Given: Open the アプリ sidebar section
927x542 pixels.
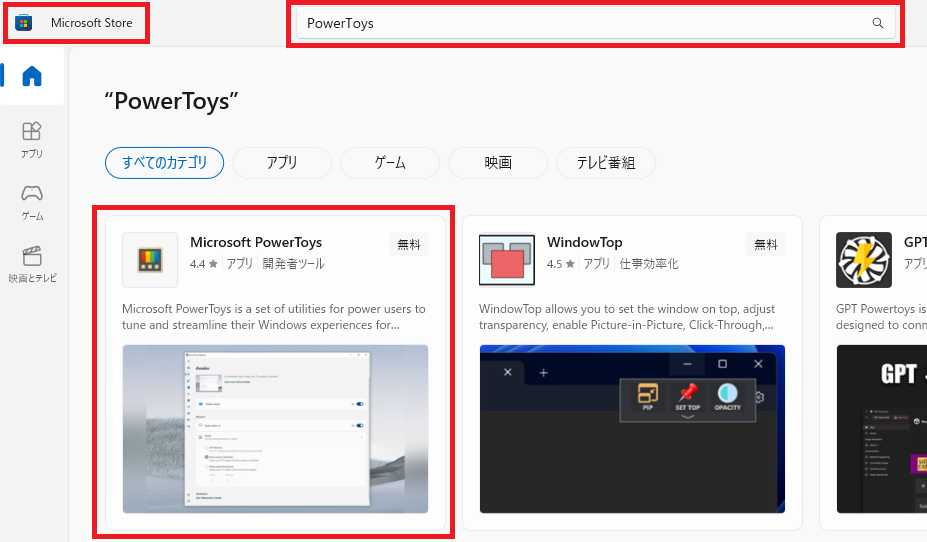Looking at the screenshot, I should [32, 139].
